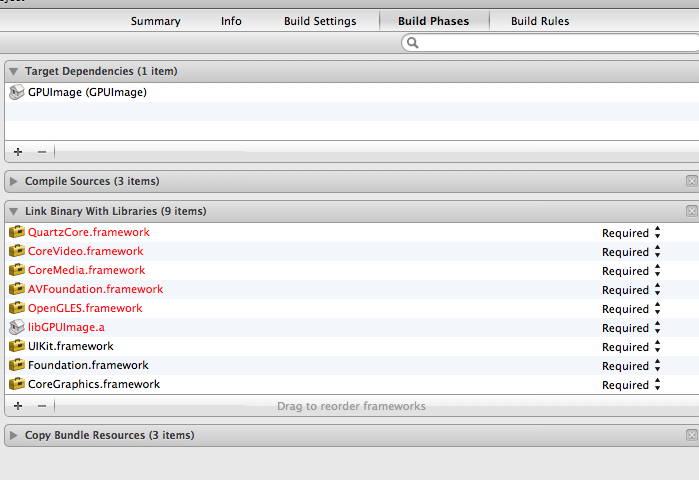Click the QuartzCore.framework toolbox icon

17,232
